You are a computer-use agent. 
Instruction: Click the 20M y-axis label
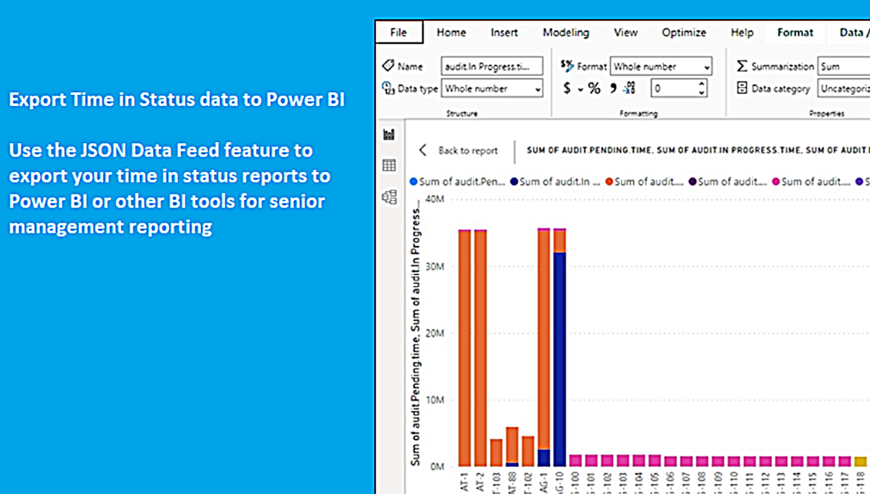(435, 333)
